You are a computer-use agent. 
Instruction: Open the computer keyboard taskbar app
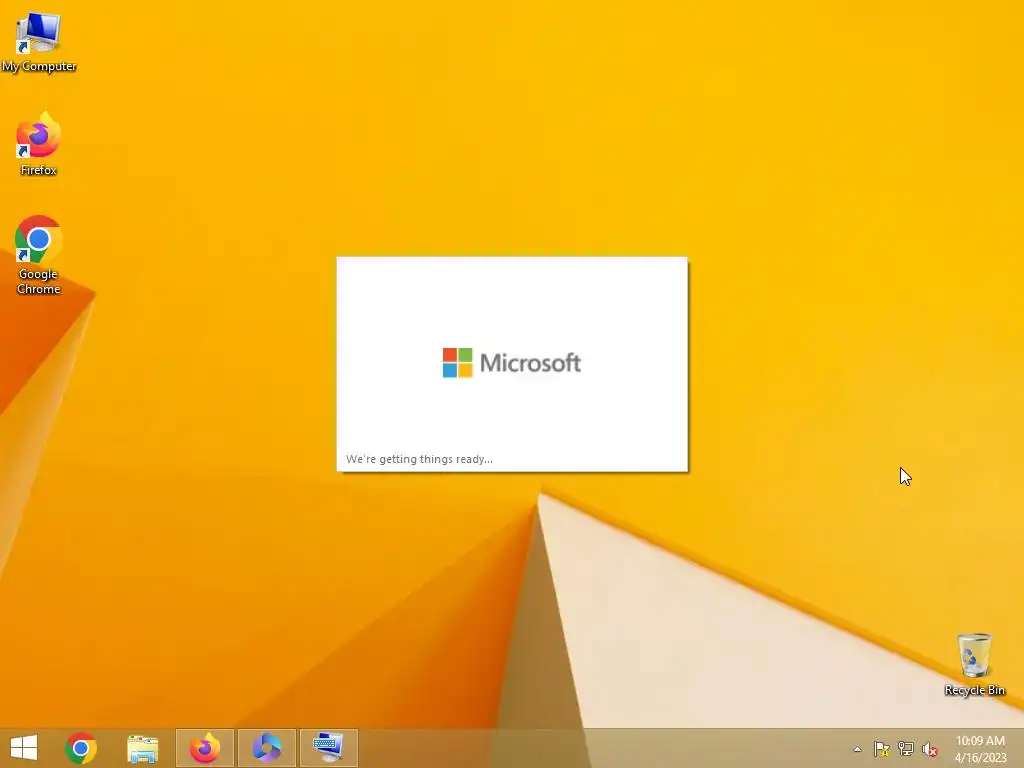click(328, 748)
